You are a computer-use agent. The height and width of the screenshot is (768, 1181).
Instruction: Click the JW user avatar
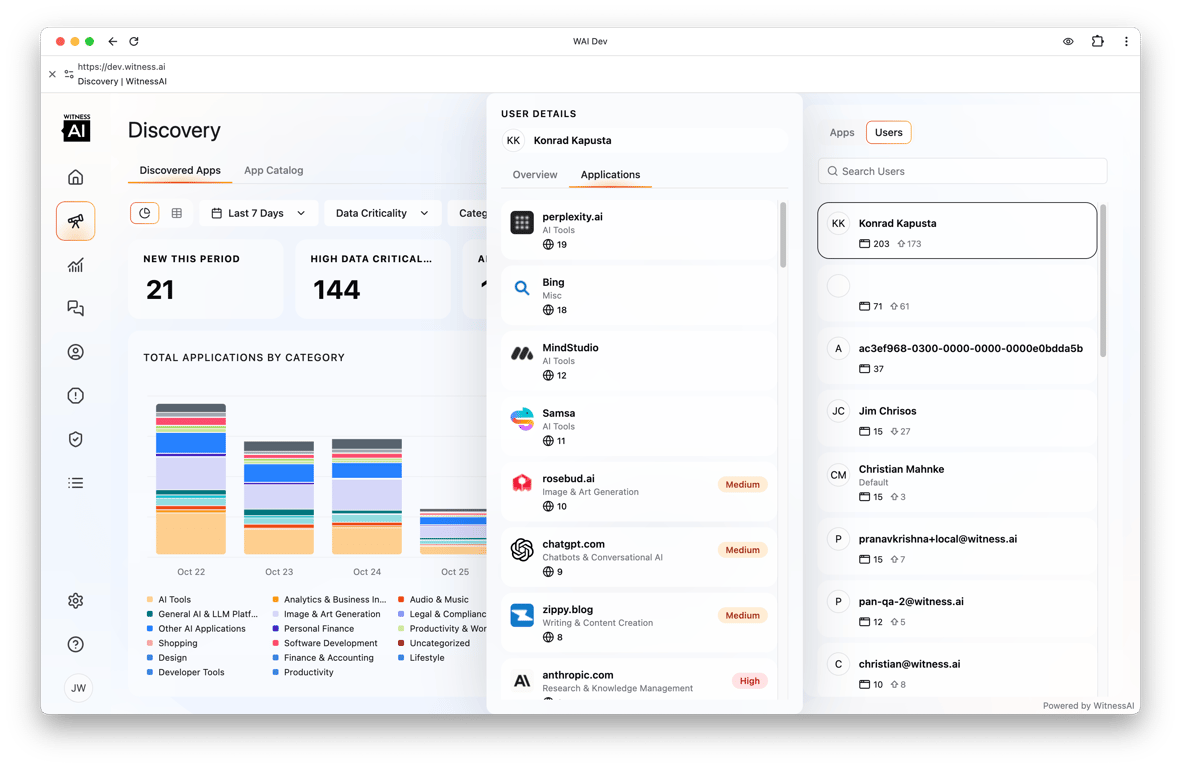click(x=78, y=687)
